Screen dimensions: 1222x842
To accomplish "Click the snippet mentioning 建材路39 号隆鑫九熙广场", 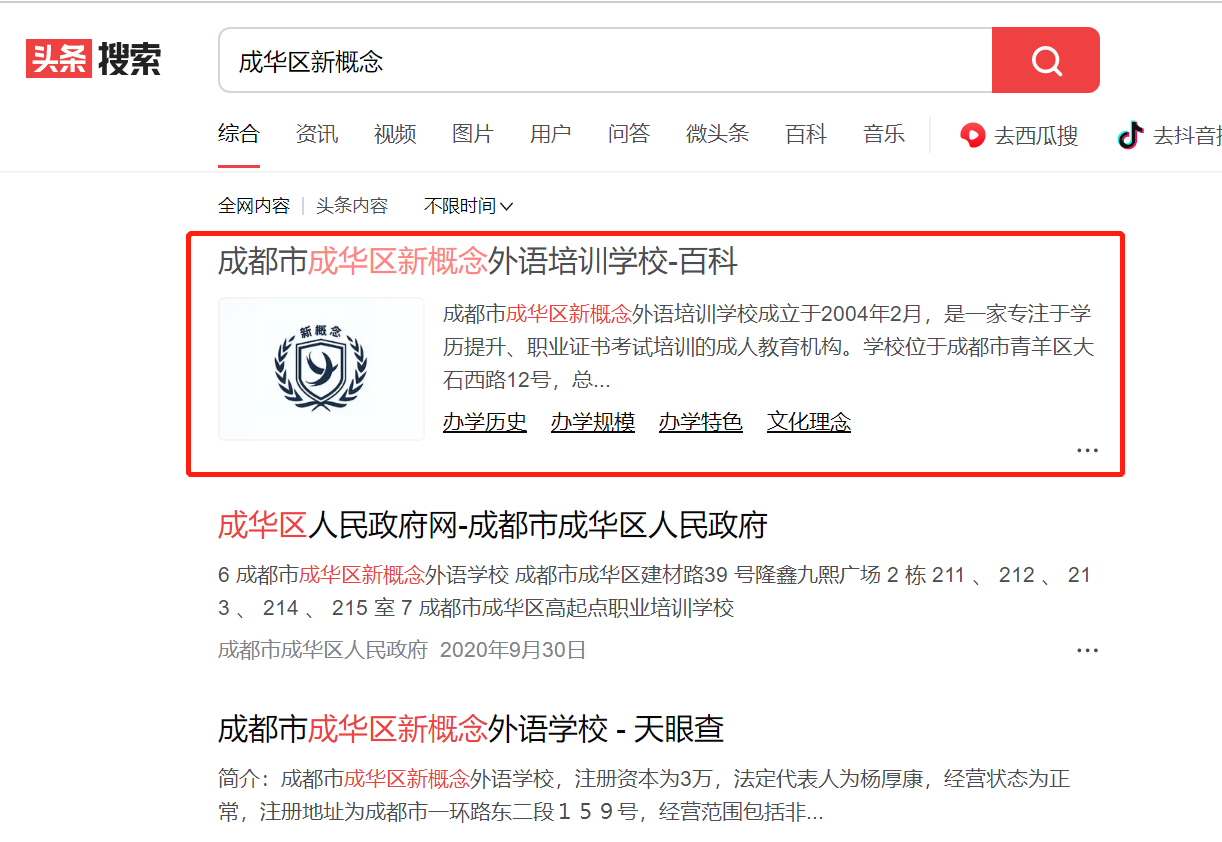I will coord(655,591).
